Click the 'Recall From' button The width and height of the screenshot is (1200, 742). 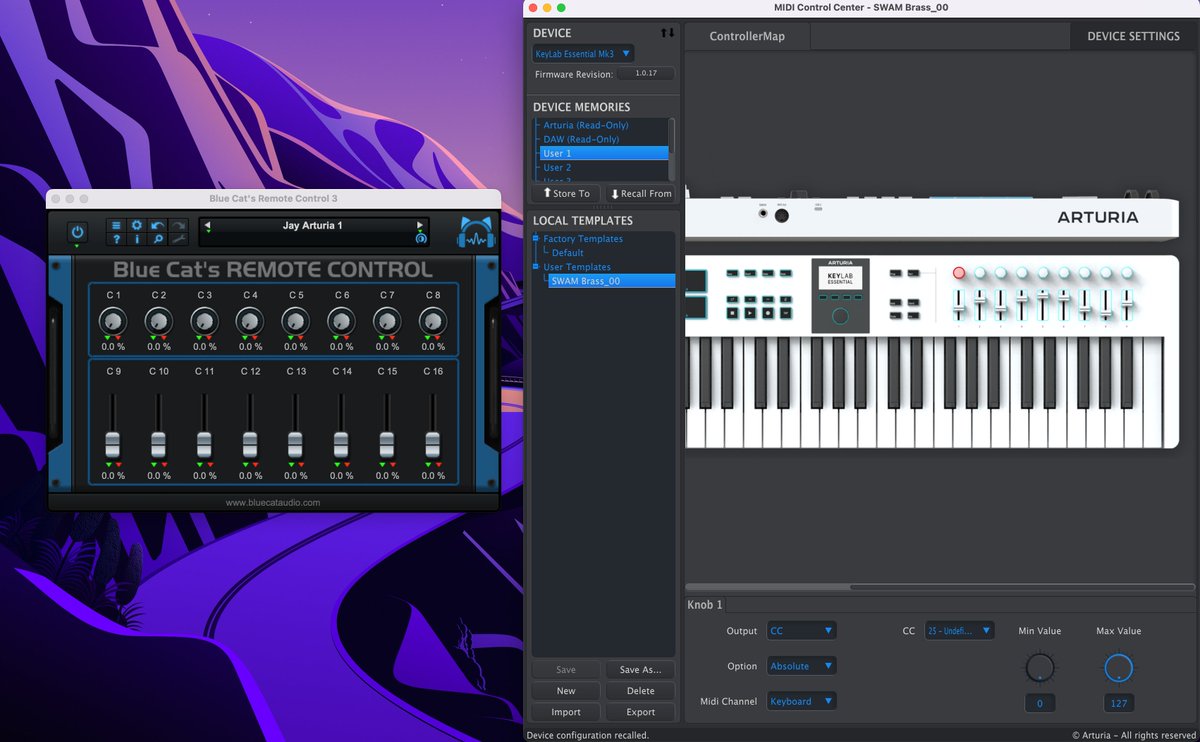(641, 194)
